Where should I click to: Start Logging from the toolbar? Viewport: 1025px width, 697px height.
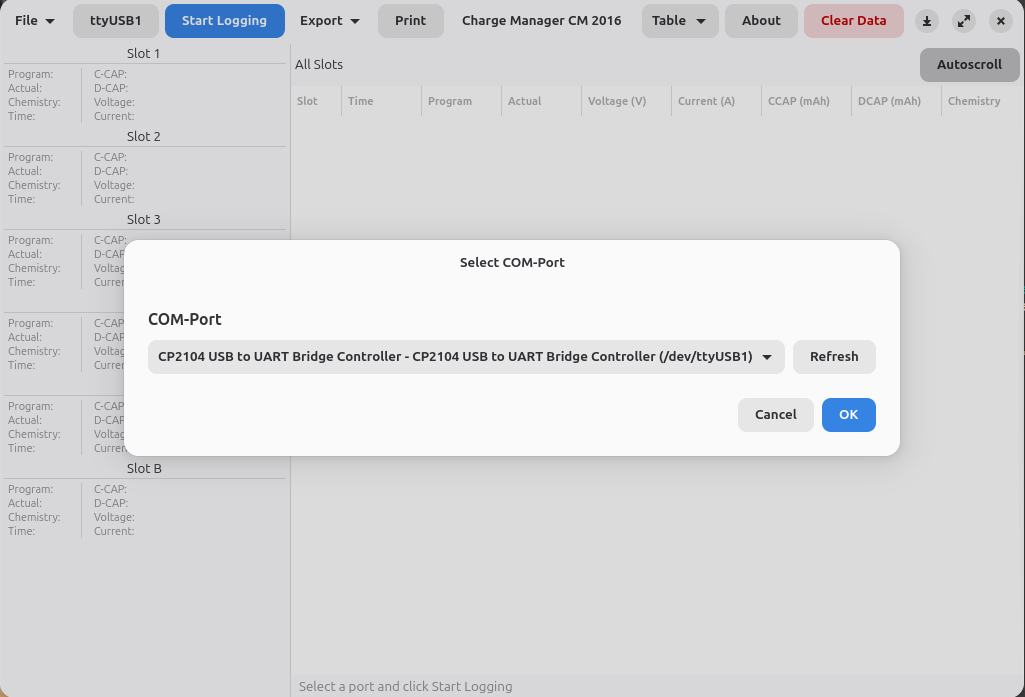224,21
